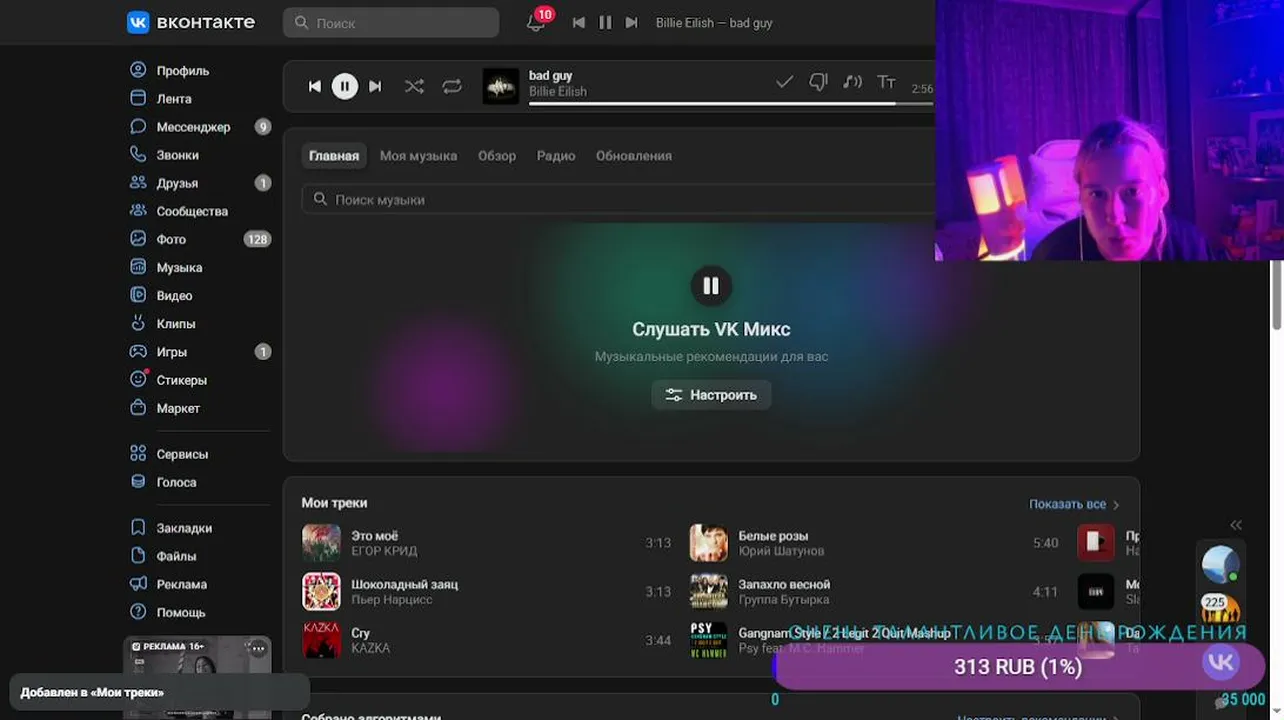1284x720 pixels.
Task: Open Друзья friends list
Action: coord(177,183)
